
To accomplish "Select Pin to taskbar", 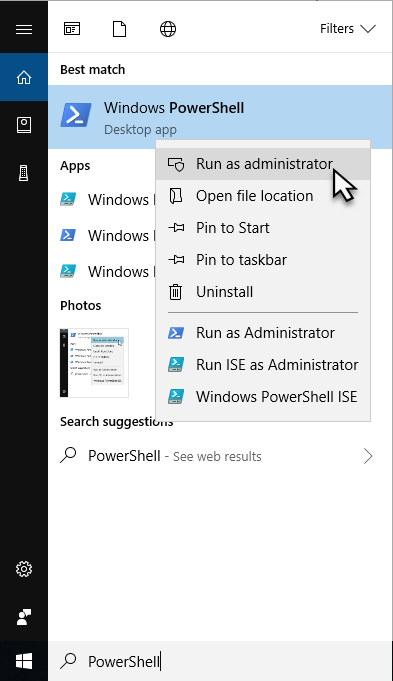I will (x=263, y=260).
